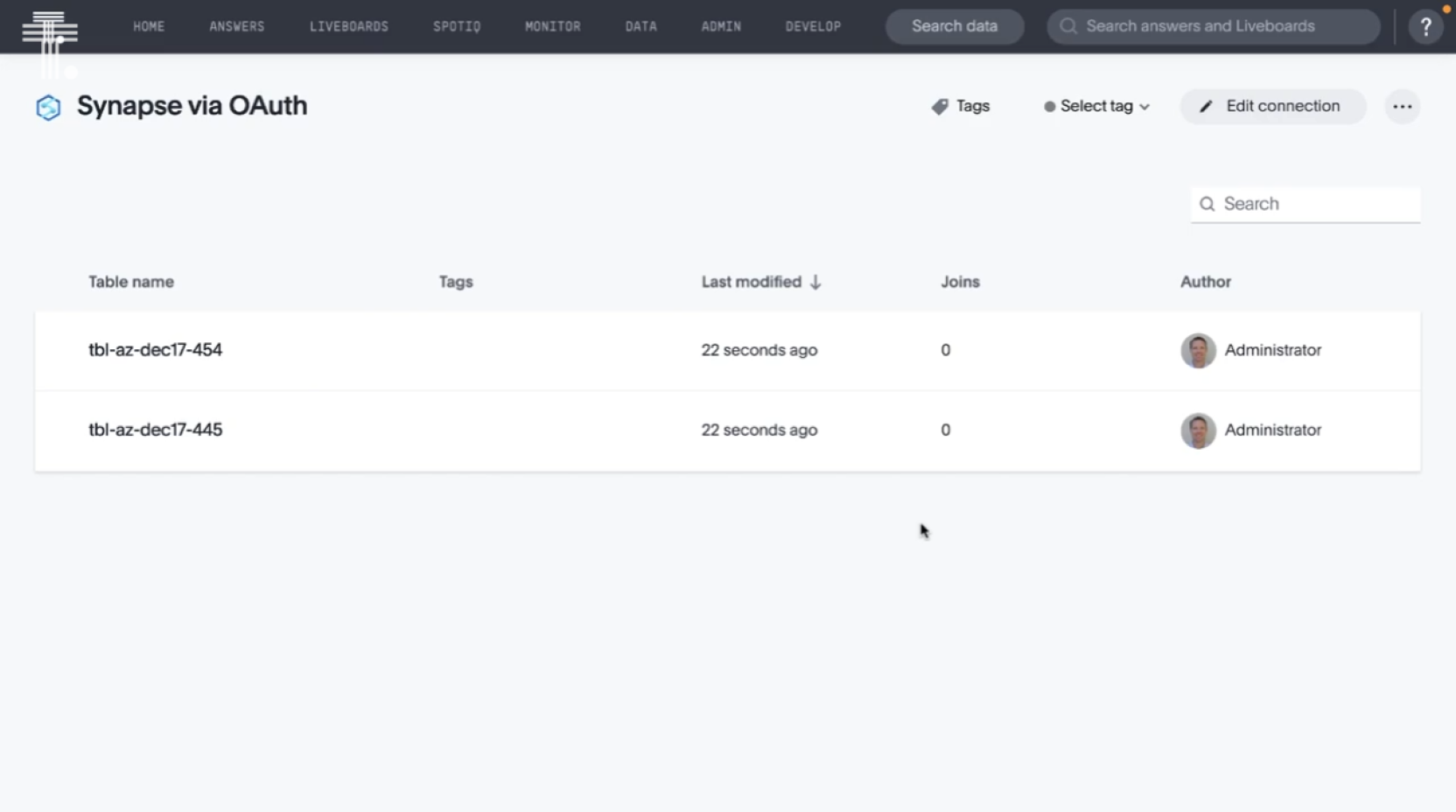Toggle the Last modified sort arrow
This screenshot has width=1456, height=812.
tap(815, 282)
